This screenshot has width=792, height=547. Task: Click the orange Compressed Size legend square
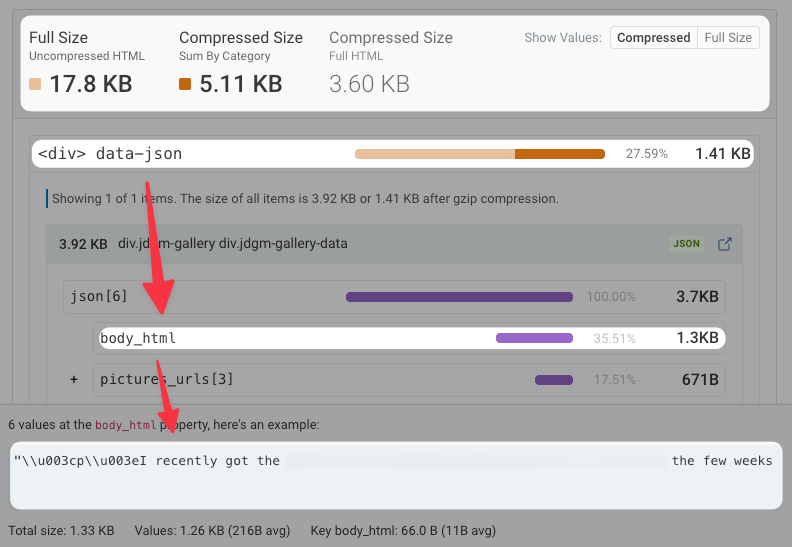click(x=185, y=85)
